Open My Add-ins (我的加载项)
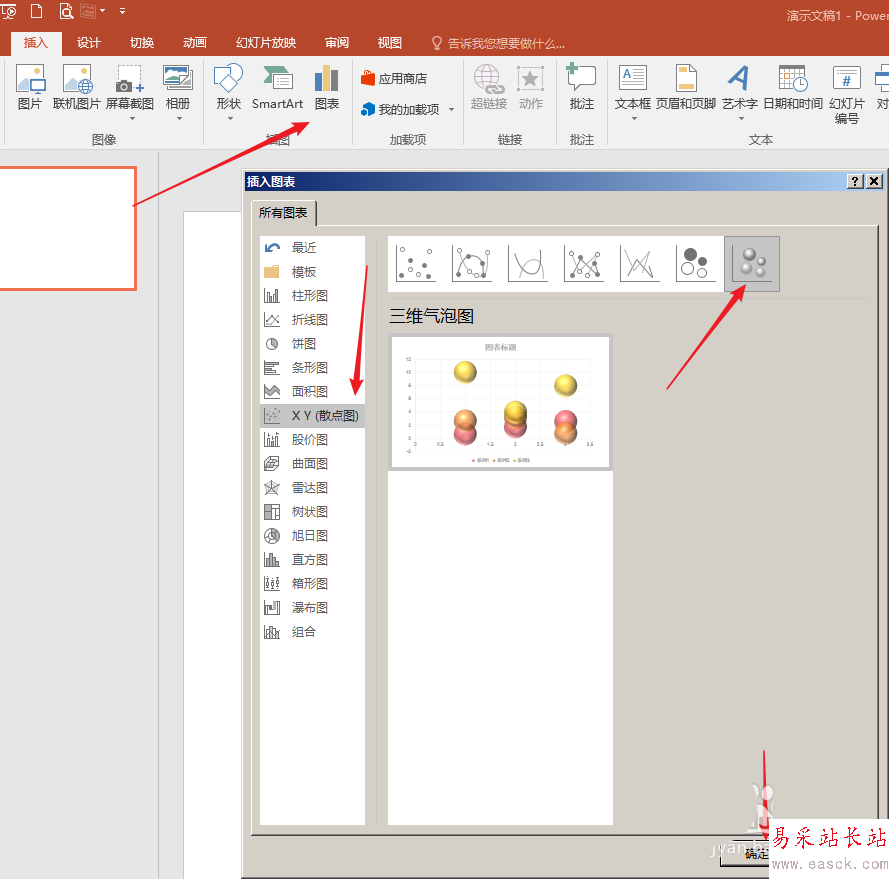This screenshot has width=889, height=879. pyautogui.click(x=401, y=109)
